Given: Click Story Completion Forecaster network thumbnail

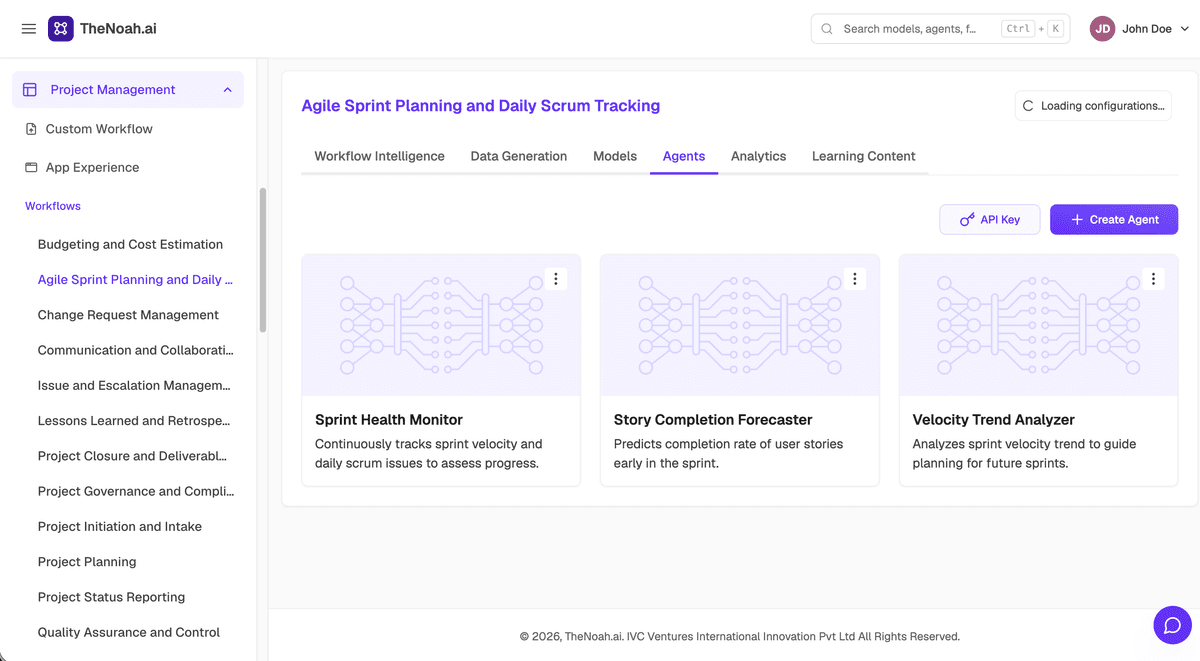Looking at the screenshot, I should (x=740, y=325).
